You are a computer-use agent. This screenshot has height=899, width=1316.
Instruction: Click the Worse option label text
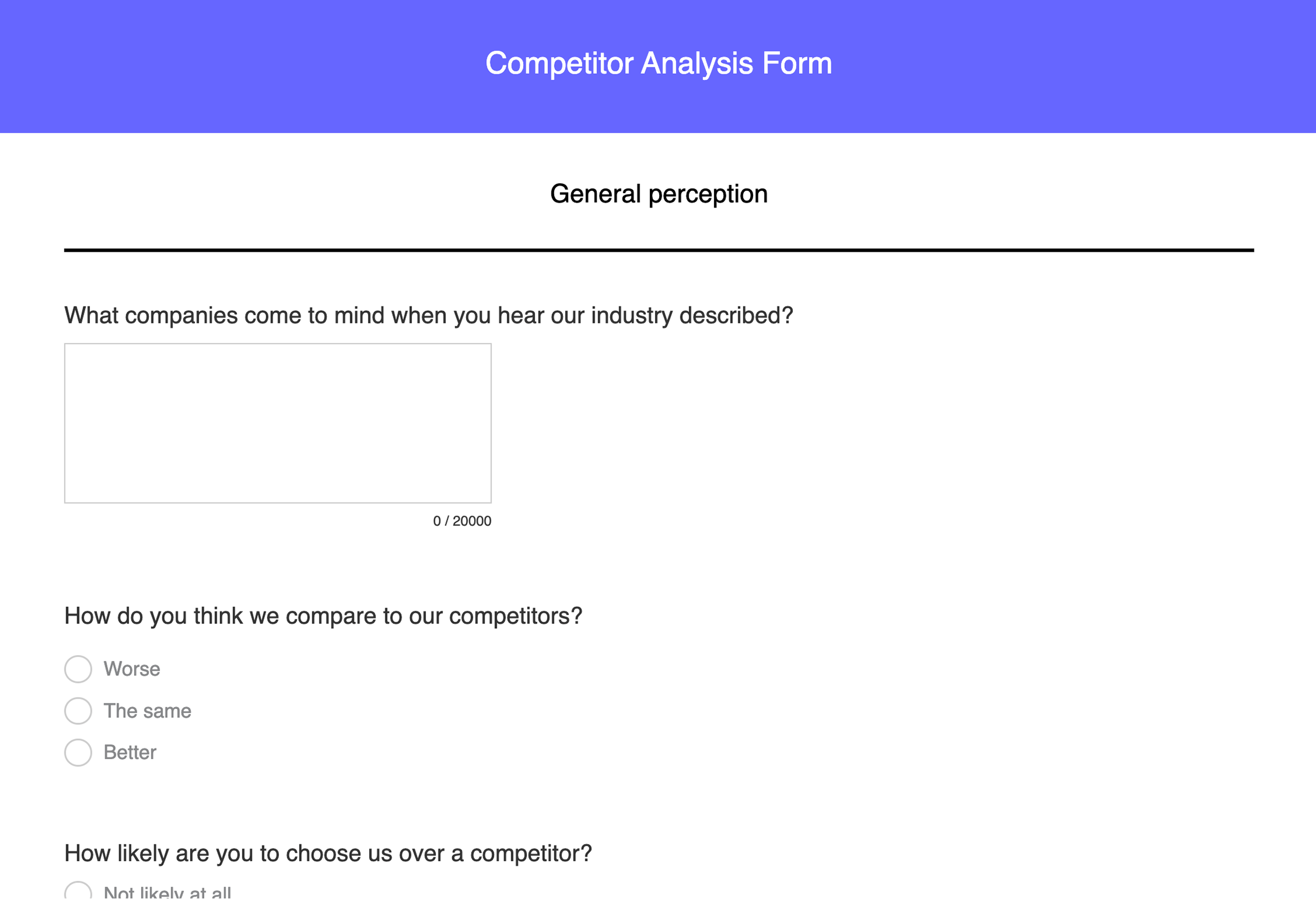coord(131,669)
